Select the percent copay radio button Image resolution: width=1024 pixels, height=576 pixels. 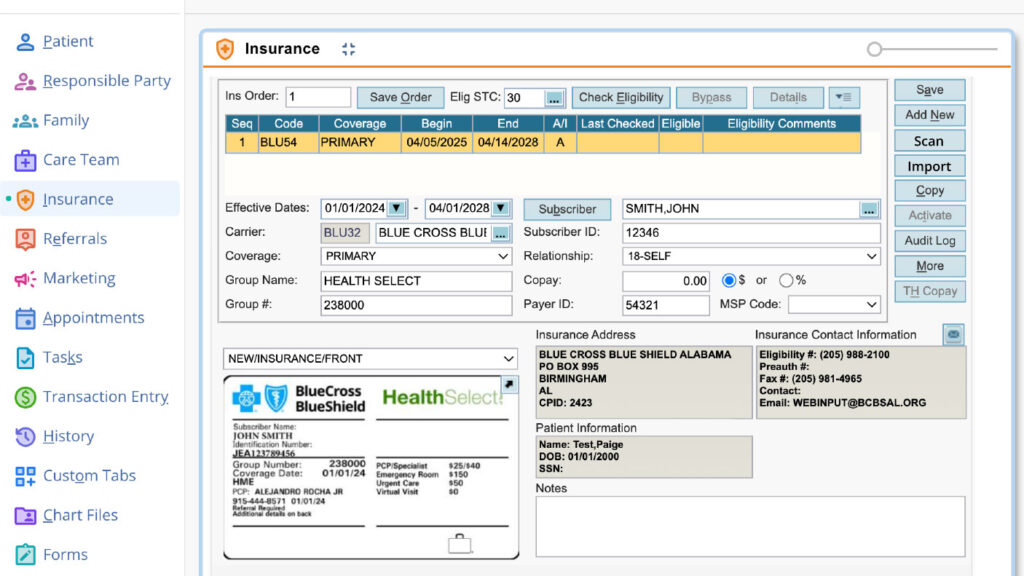point(786,281)
